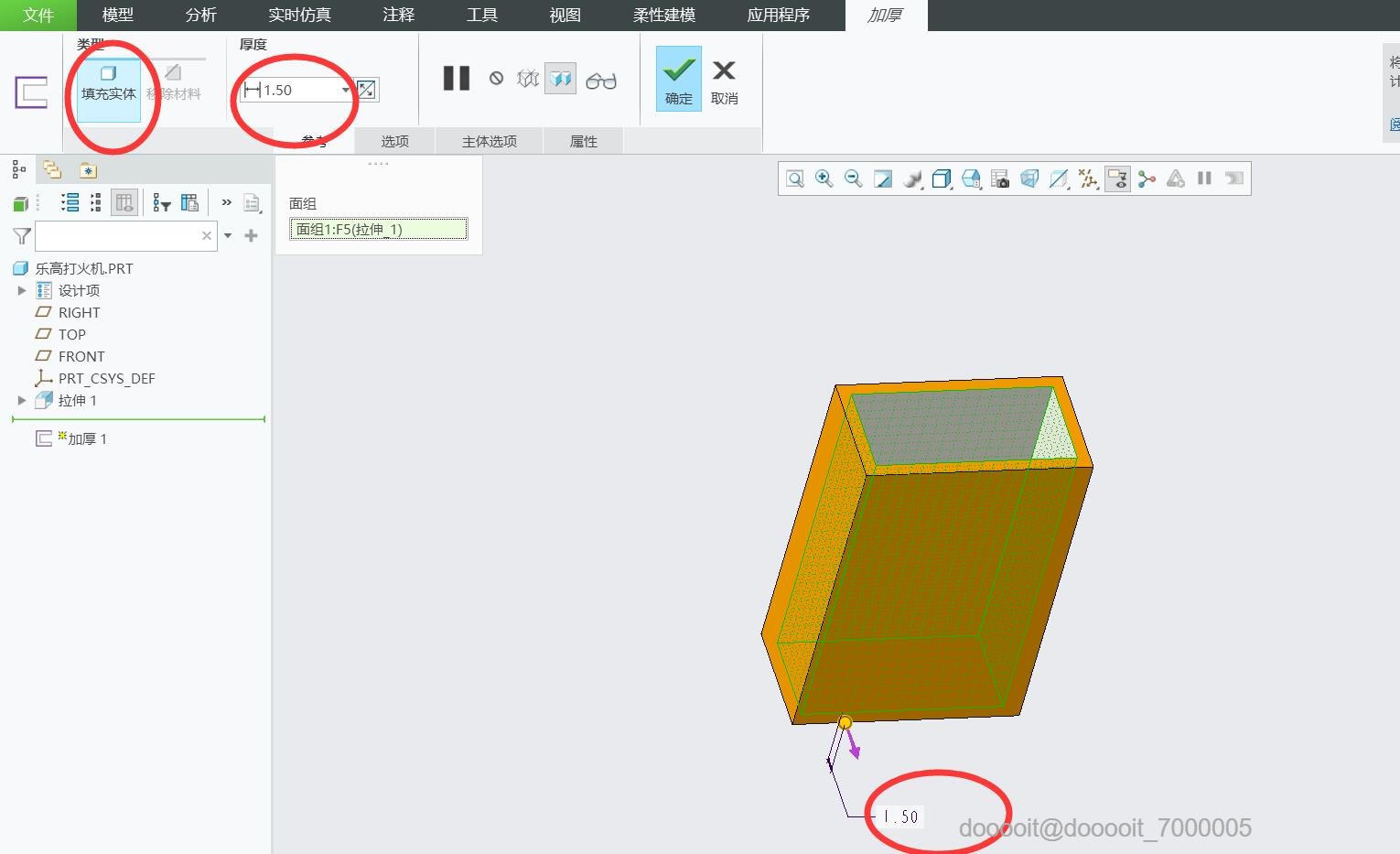
Task: Collapse all model tree nodes icon
Action: point(95,203)
